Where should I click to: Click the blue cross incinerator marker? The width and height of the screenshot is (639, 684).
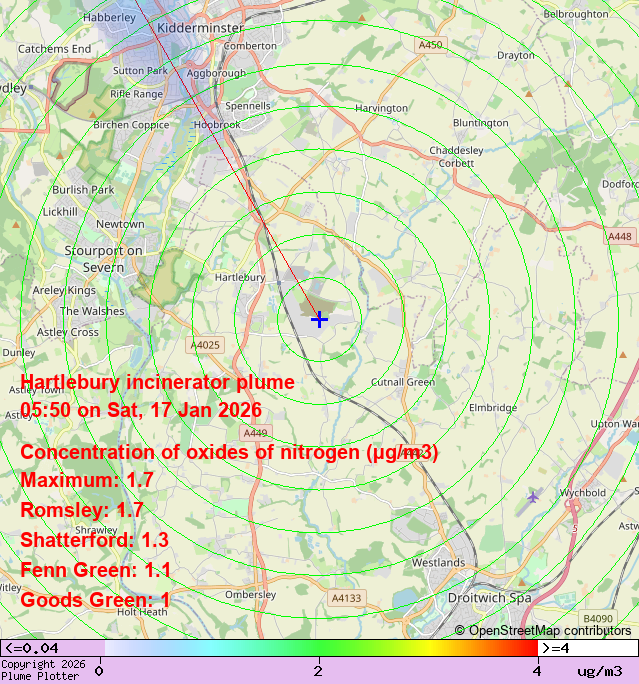[x=319, y=319]
